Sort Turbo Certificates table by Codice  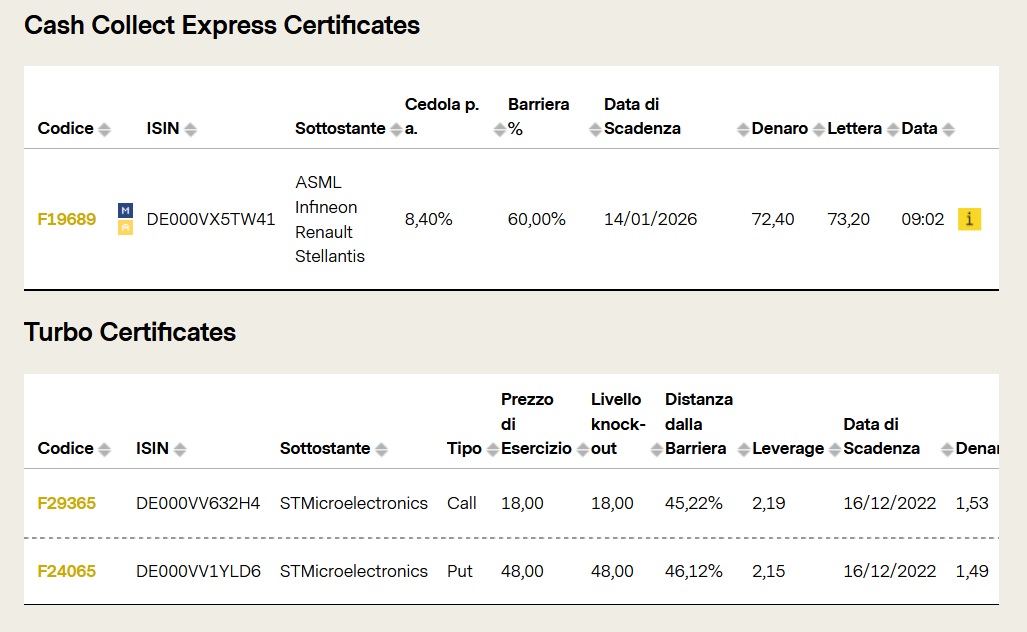click(104, 449)
